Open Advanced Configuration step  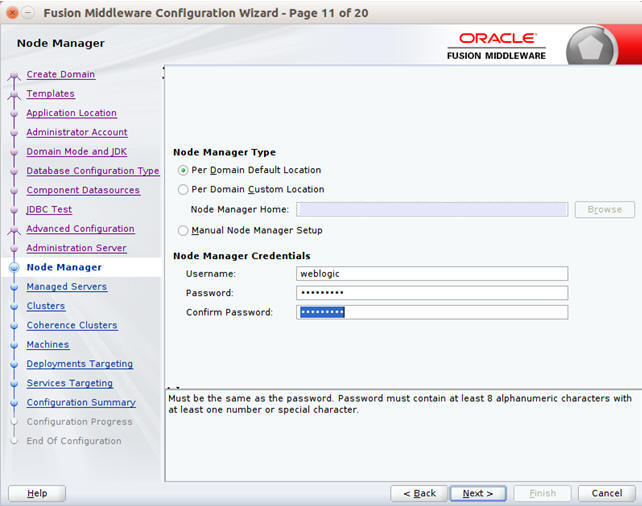[x=80, y=228]
